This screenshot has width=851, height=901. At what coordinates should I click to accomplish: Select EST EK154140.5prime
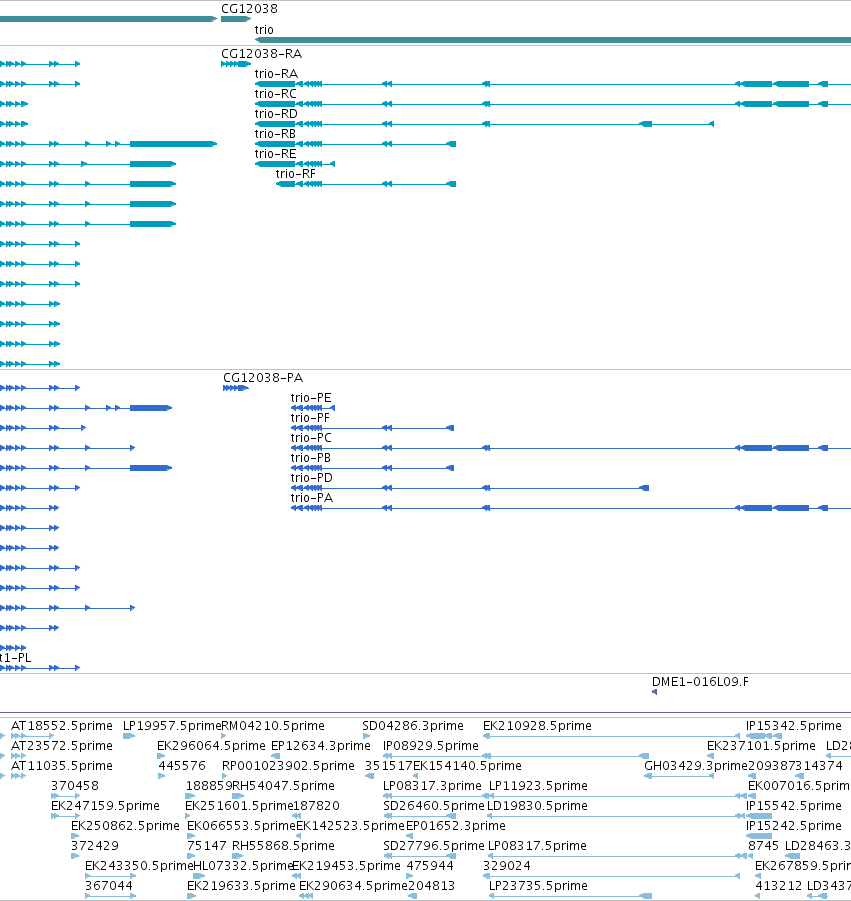click(467, 766)
